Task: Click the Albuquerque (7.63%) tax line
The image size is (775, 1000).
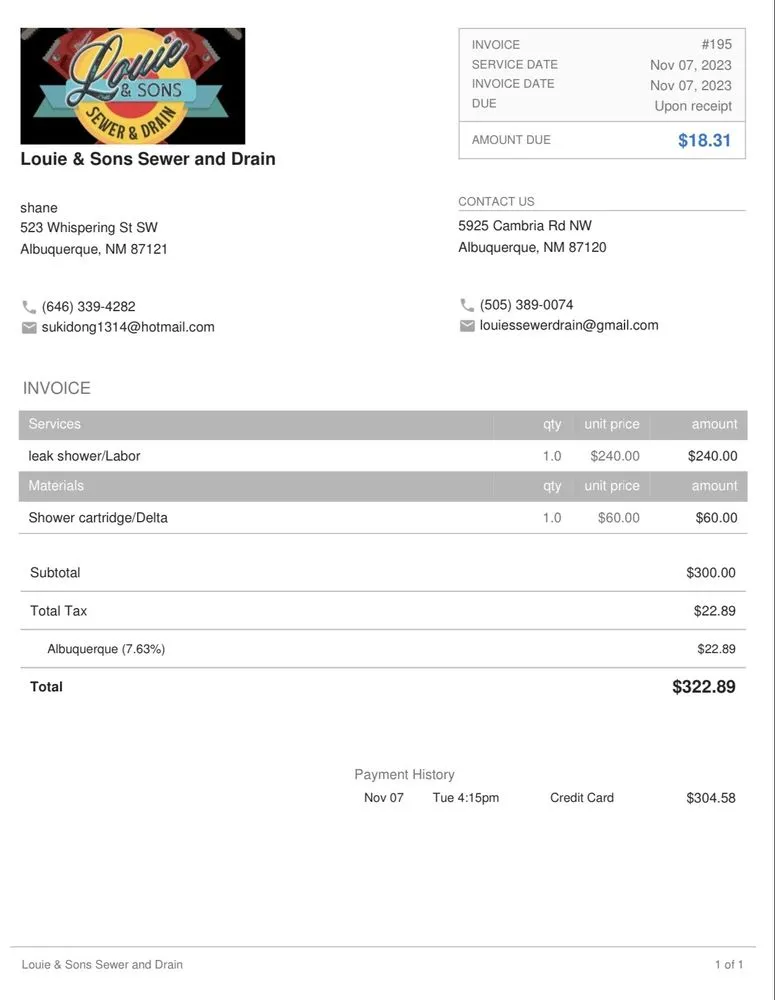Action: click(x=106, y=649)
